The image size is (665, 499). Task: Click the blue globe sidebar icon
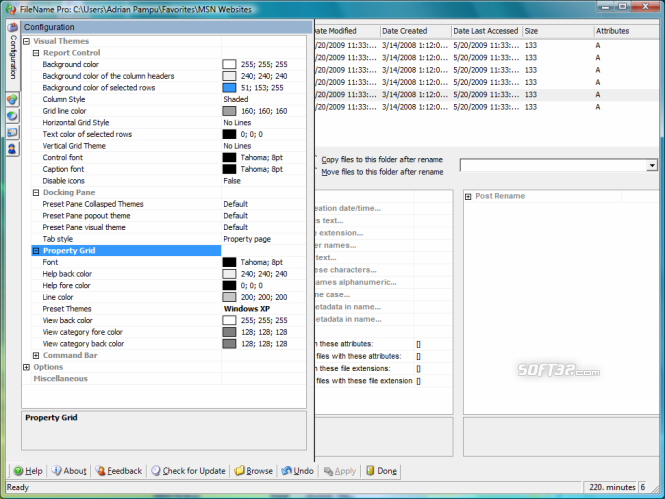(12, 116)
